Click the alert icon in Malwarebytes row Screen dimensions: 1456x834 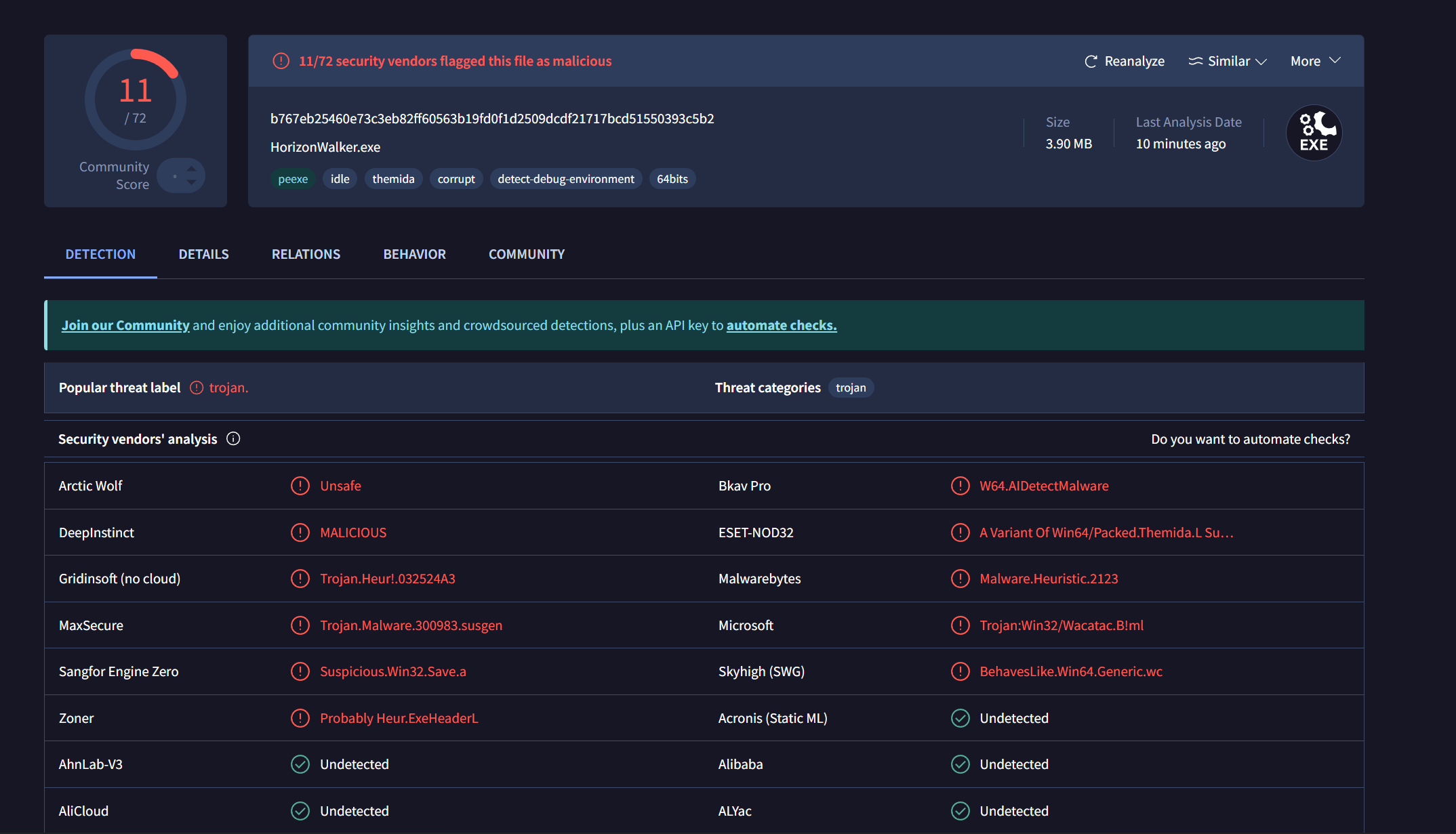pyautogui.click(x=960, y=579)
